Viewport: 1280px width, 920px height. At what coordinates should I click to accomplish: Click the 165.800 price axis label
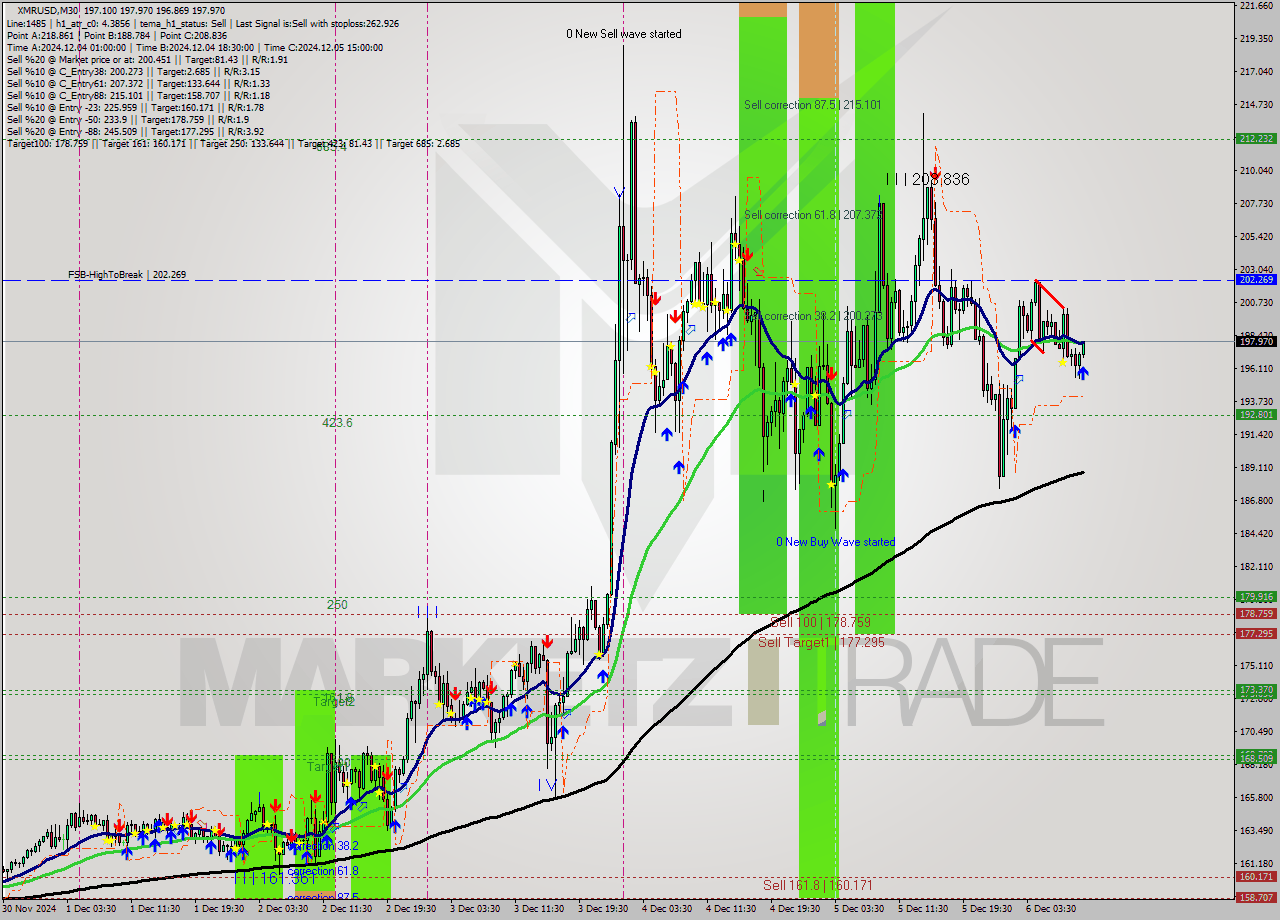click(x=1256, y=798)
